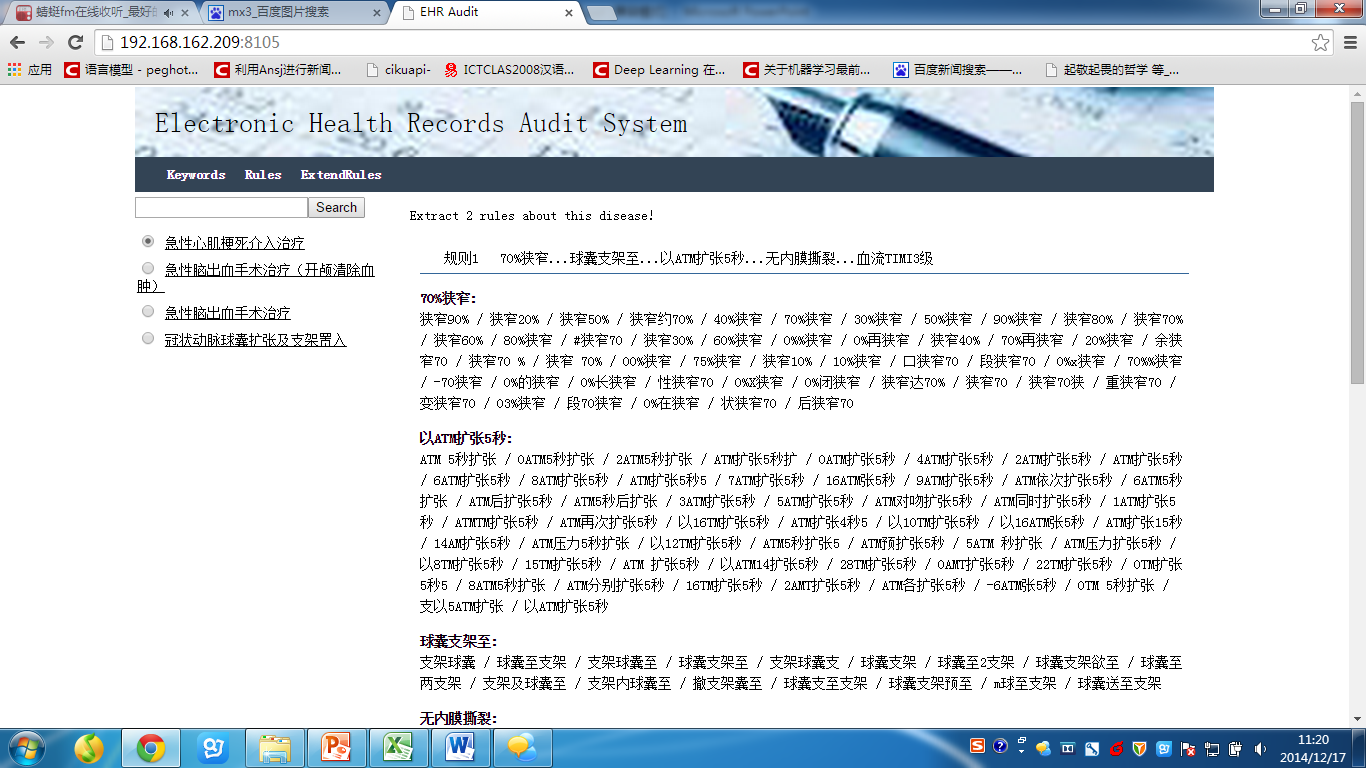Open the Deep Learning bookmark link
Viewport: 1366px width, 768px height.
coord(659,70)
